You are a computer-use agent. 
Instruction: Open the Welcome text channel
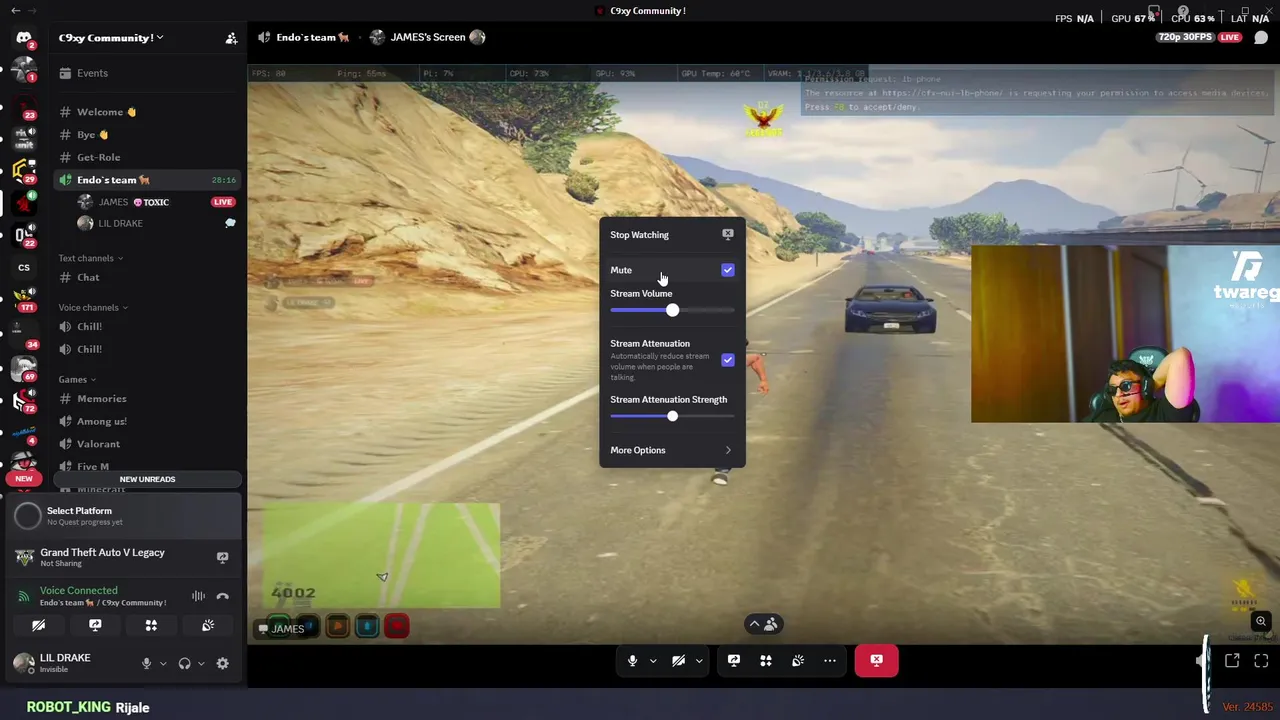(146, 112)
